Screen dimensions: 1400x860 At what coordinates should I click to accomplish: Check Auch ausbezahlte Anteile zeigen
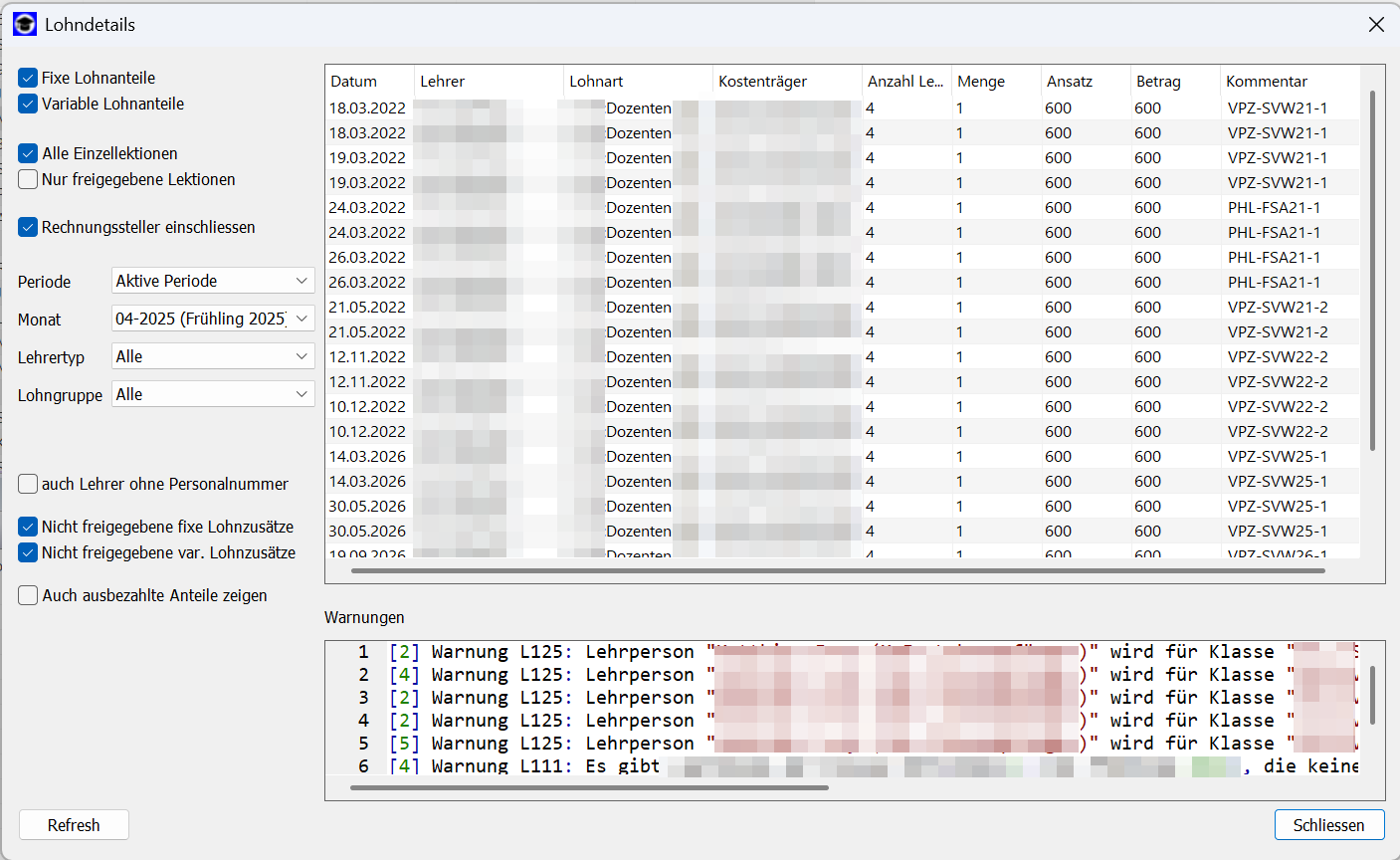[x=28, y=595]
